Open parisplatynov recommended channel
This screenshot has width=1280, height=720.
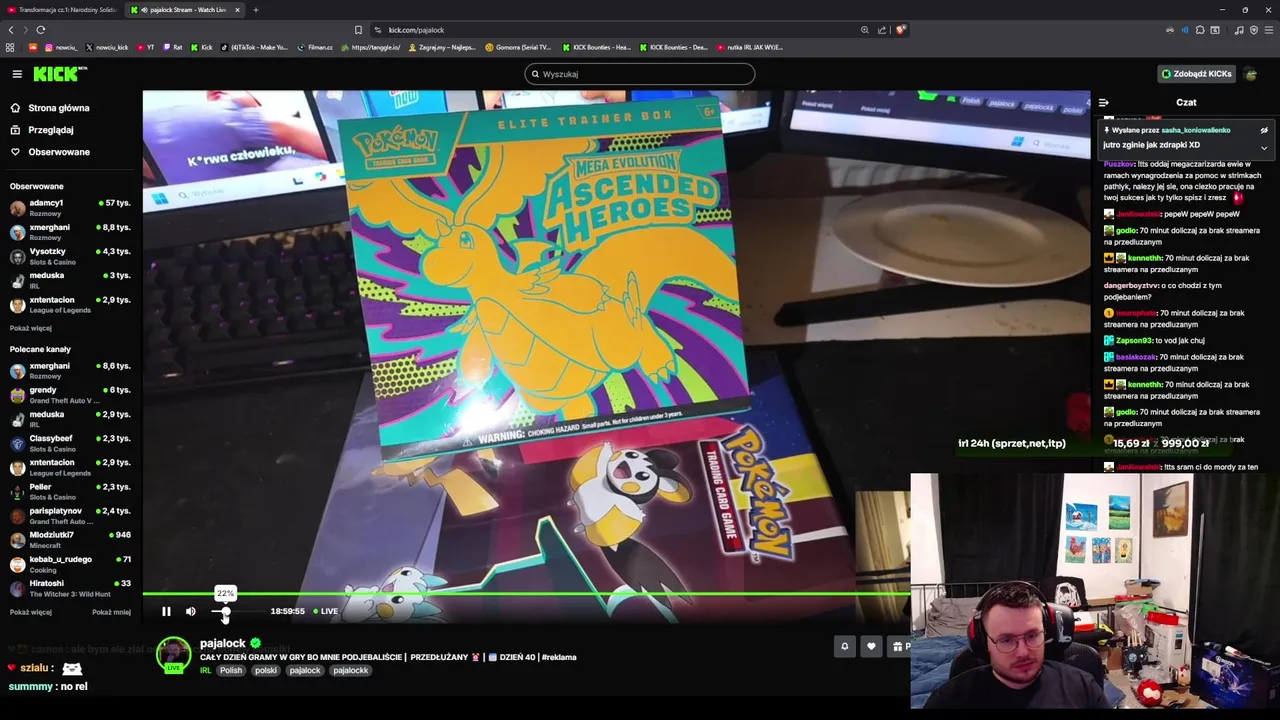[70, 516]
